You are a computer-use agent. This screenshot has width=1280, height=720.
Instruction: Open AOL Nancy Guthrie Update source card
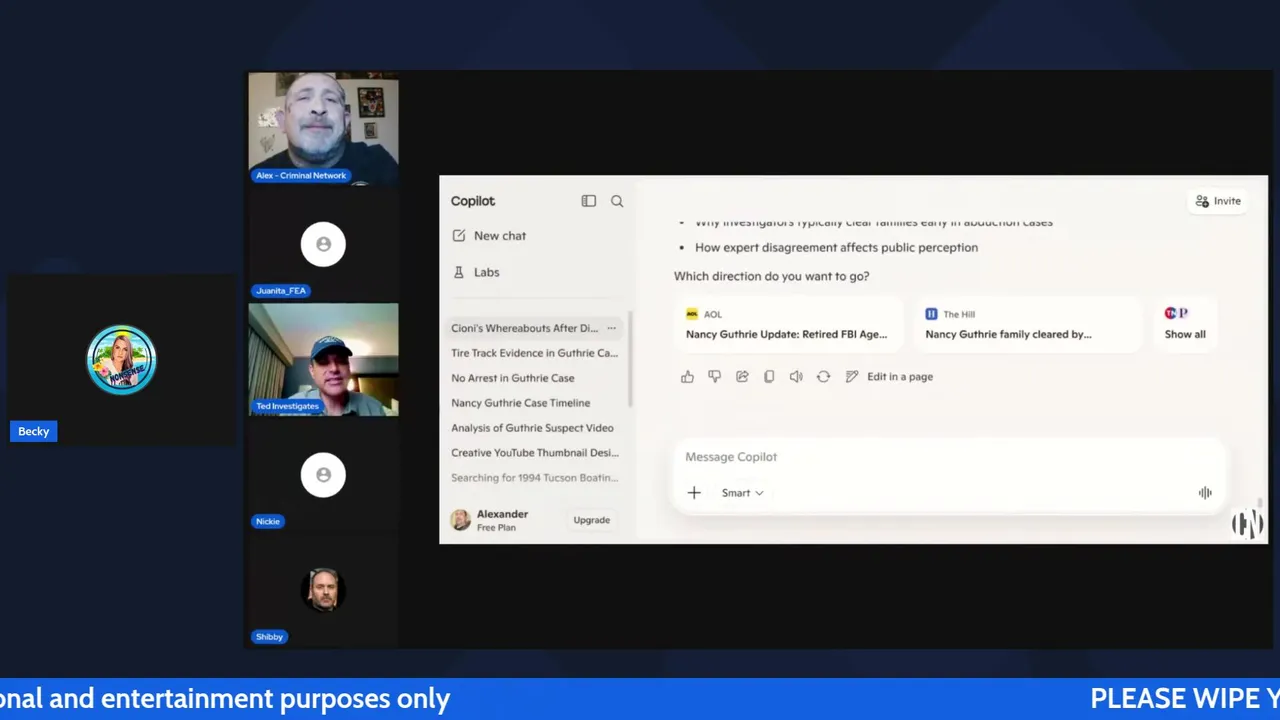[x=787, y=324]
